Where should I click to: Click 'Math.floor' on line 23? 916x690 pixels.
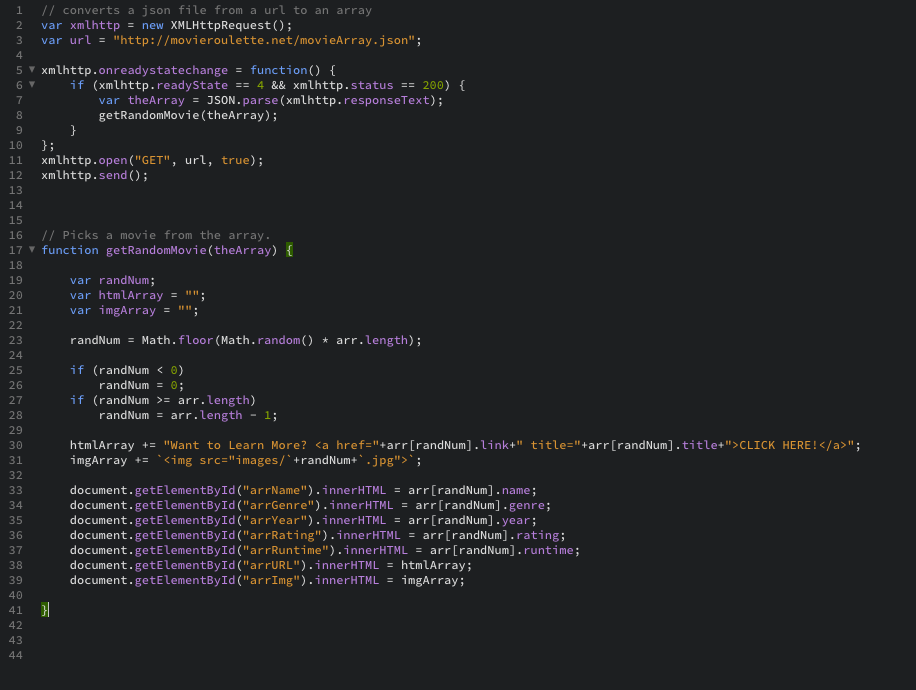(x=178, y=340)
